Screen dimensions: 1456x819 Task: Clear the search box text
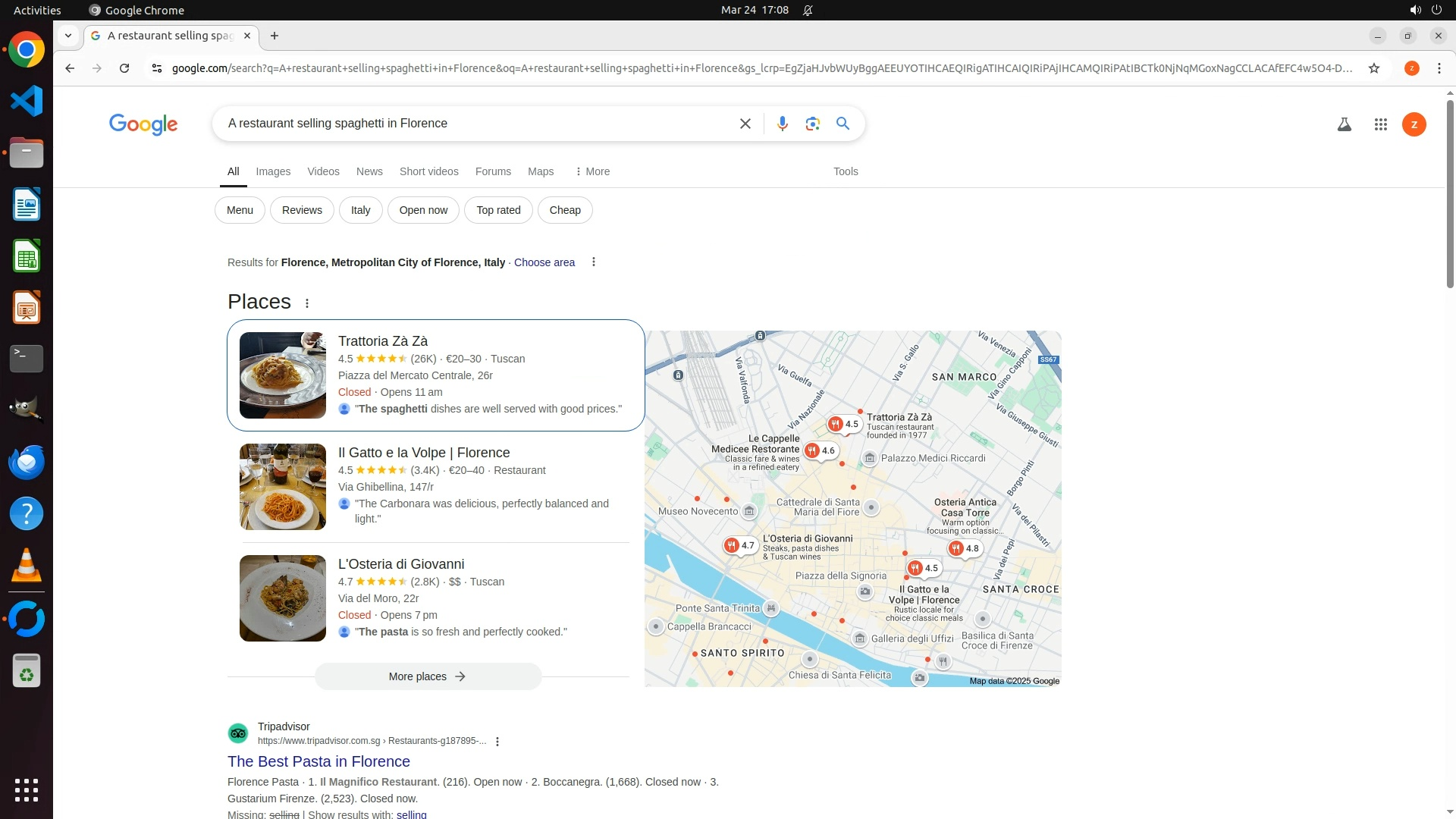(x=745, y=124)
